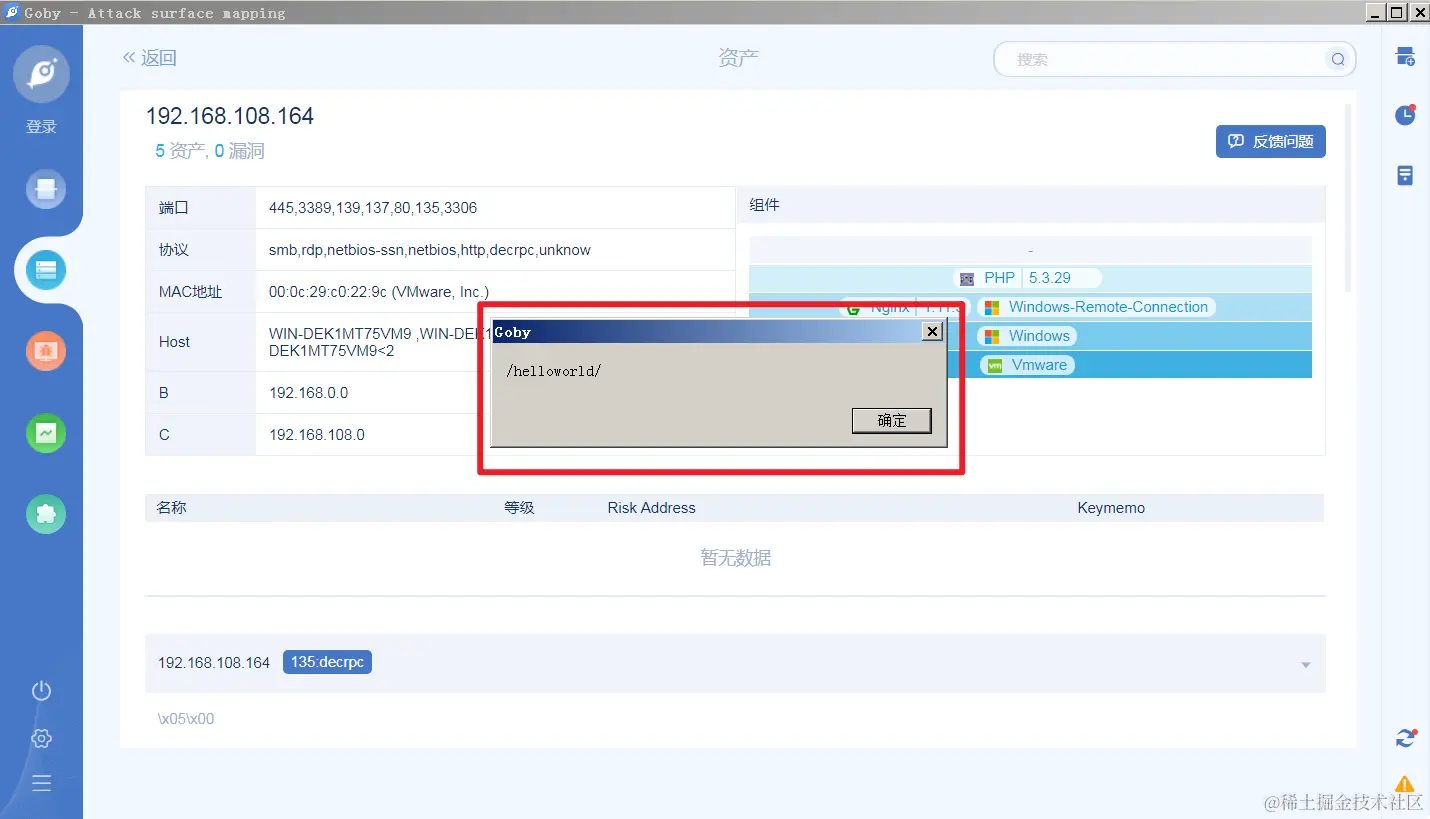This screenshot has height=819, width=1430.
Task: Select the PHP 5.3.29 component tag
Action: click(x=1028, y=278)
